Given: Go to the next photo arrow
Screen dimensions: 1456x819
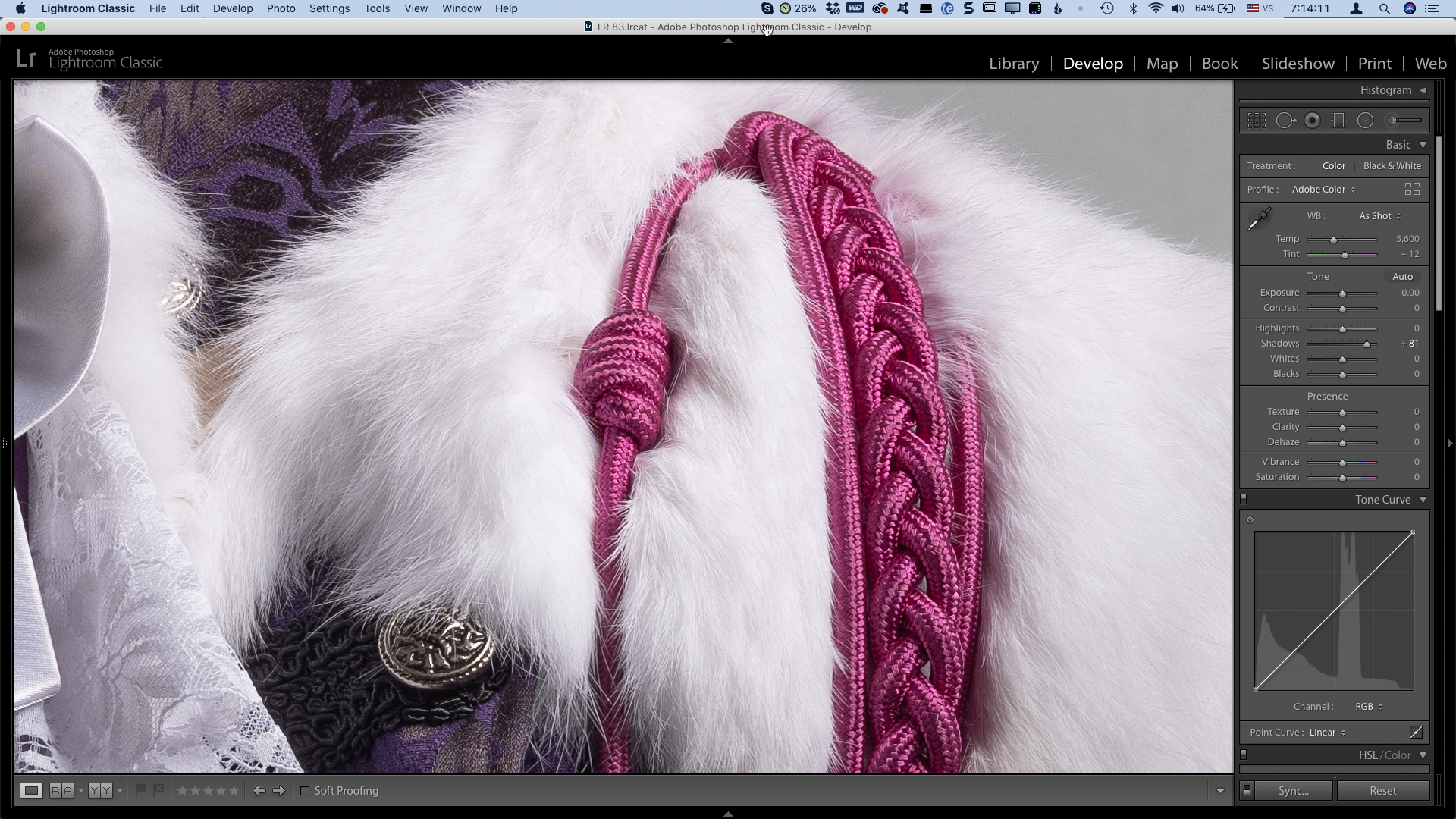Looking at the screenshot, I should 279,791.
